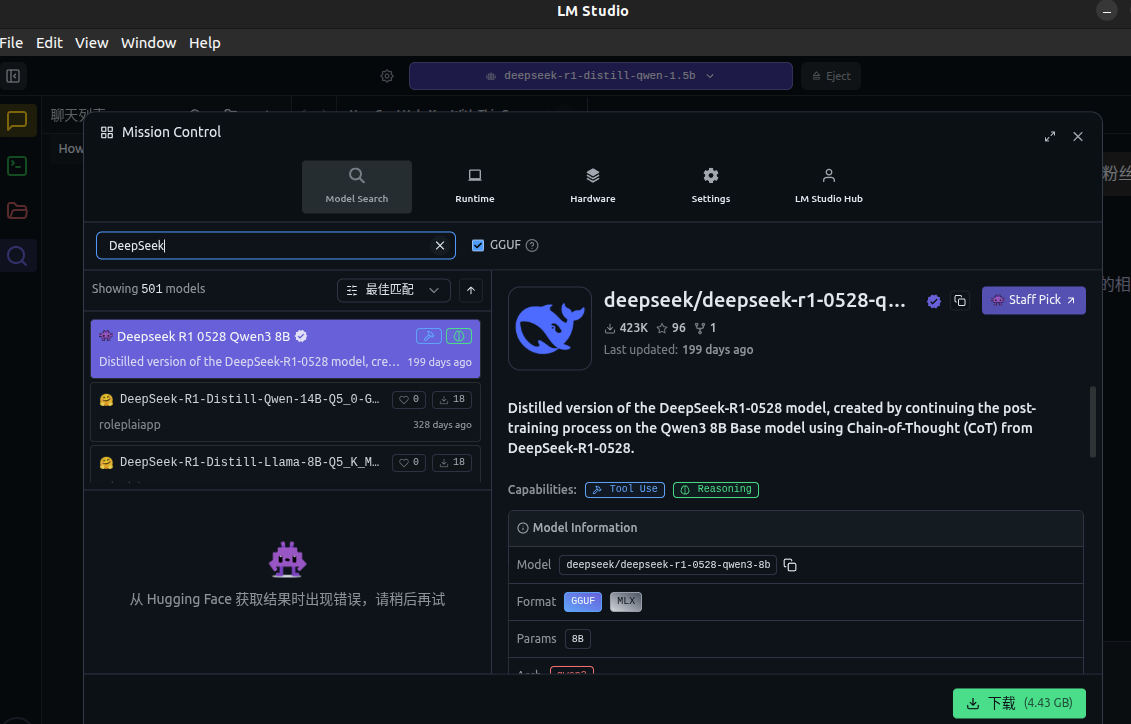Screen dimensions: 1131x724
Task: Click the green 下载 download button
Action: coord(1018,703)
